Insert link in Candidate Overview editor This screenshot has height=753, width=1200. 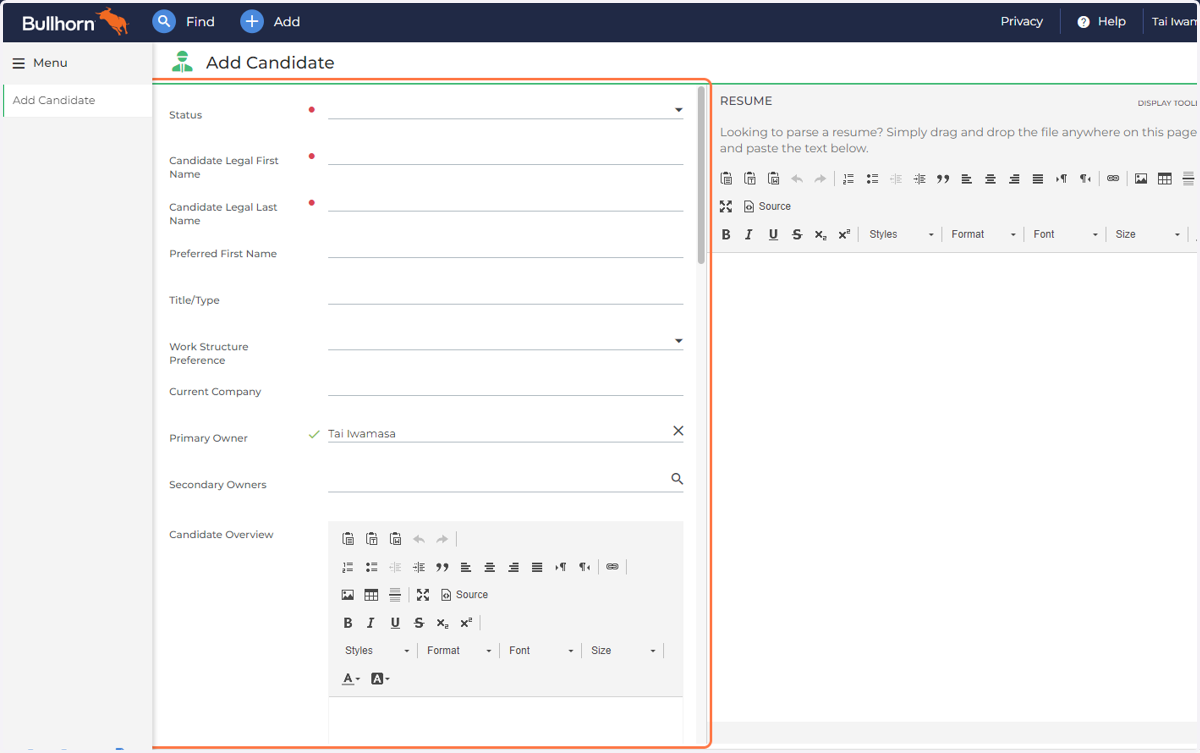point(613,567)
